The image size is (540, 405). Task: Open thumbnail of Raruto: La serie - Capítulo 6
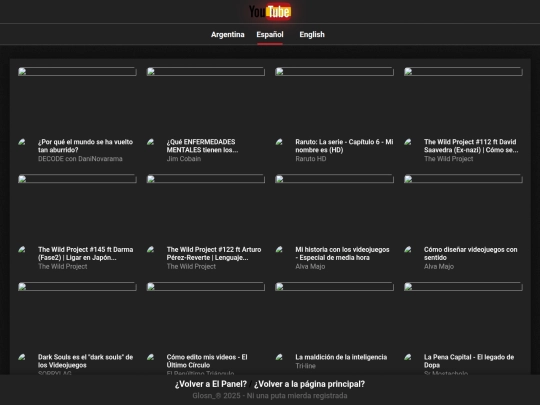(334, 72)
